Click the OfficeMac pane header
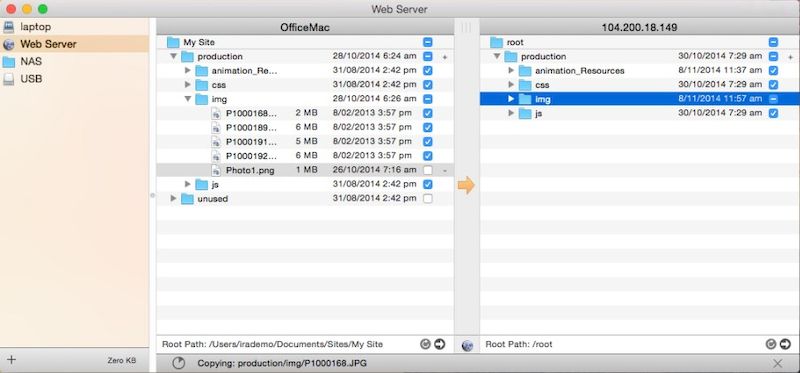This screenshot has height=373, width=800. click(305, 28)
